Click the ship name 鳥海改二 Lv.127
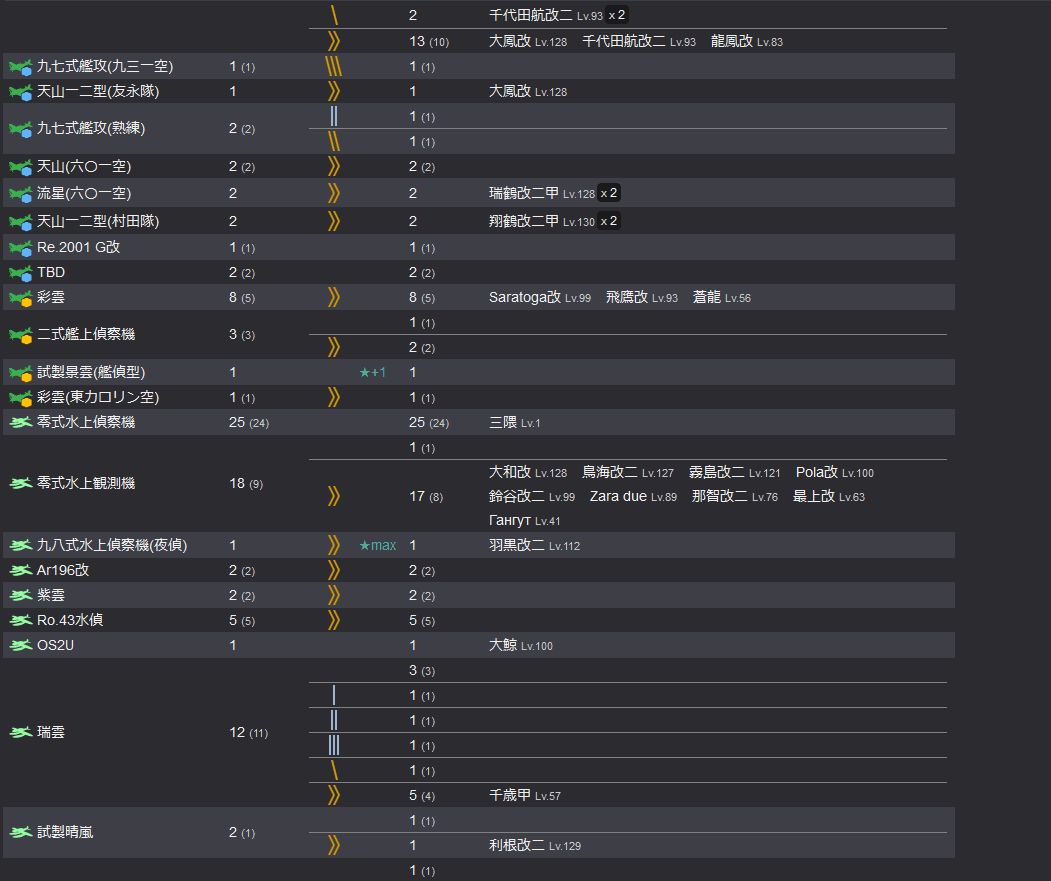 coord(627,473)
